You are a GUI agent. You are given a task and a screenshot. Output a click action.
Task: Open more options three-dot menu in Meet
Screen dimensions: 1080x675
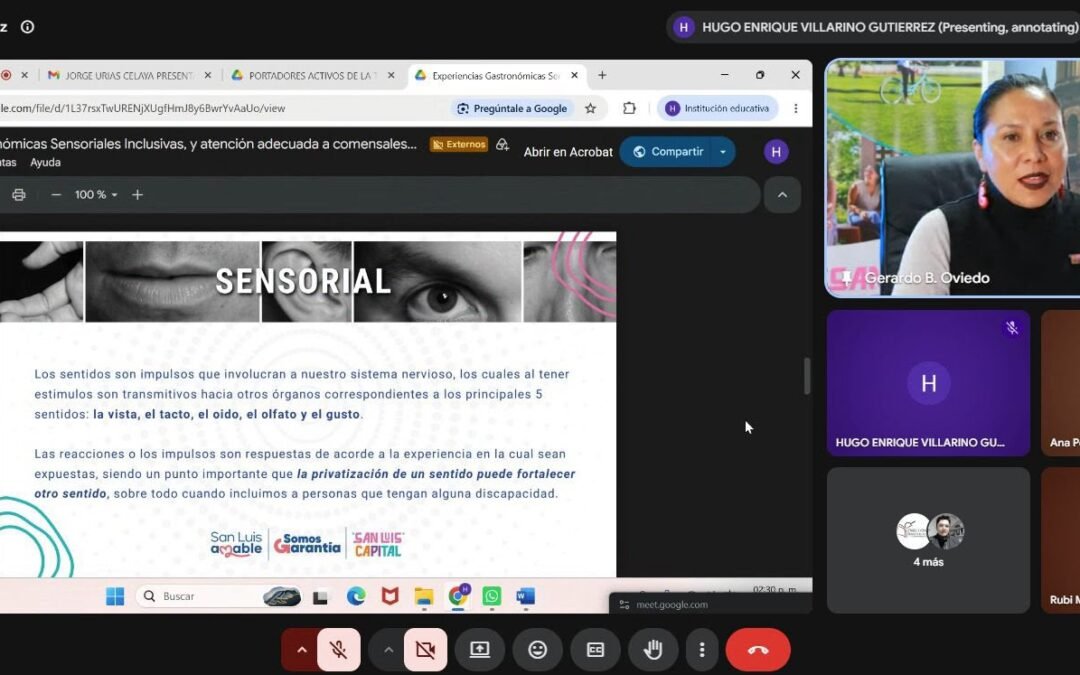click(x=702, y=650)
